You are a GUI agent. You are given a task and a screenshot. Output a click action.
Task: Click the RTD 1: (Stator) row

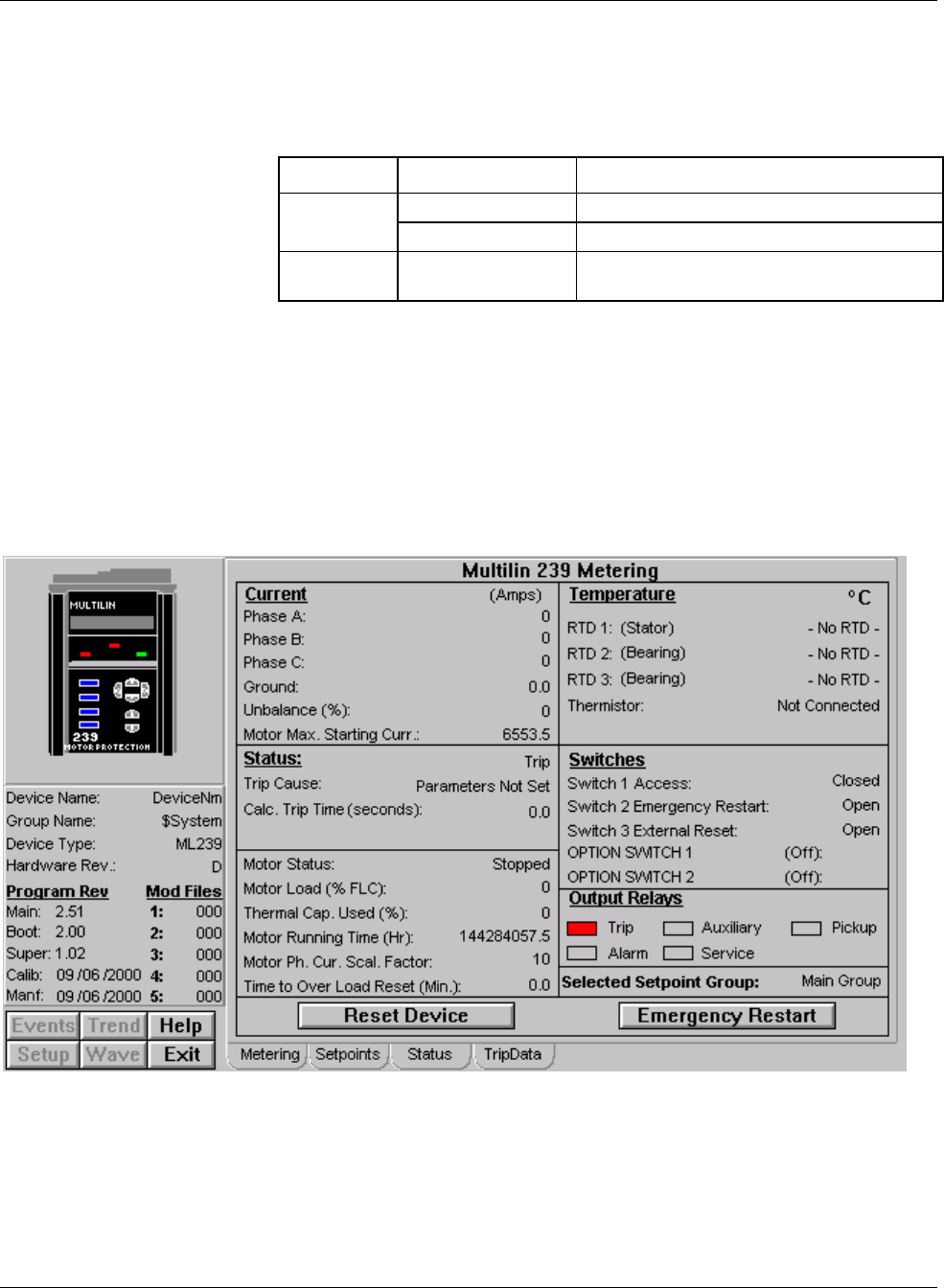coord(724,629)
